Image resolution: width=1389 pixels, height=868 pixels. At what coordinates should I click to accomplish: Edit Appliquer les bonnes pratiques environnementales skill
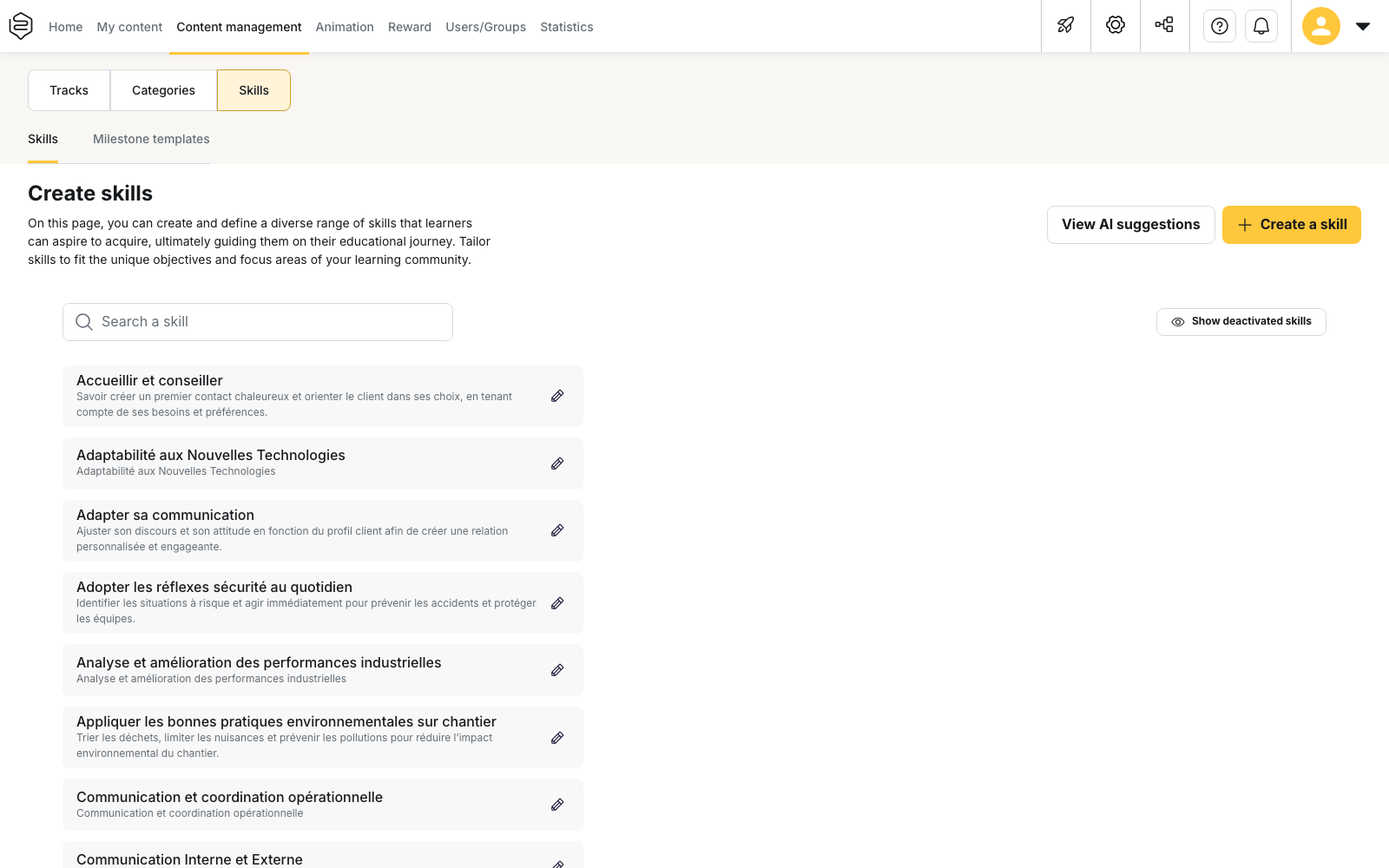pos(557,738)
